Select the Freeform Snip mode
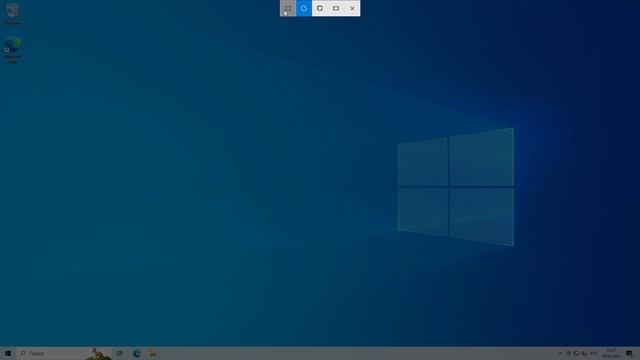The height and width of the screenshot is (360, 640). click(x=304, y=8)
